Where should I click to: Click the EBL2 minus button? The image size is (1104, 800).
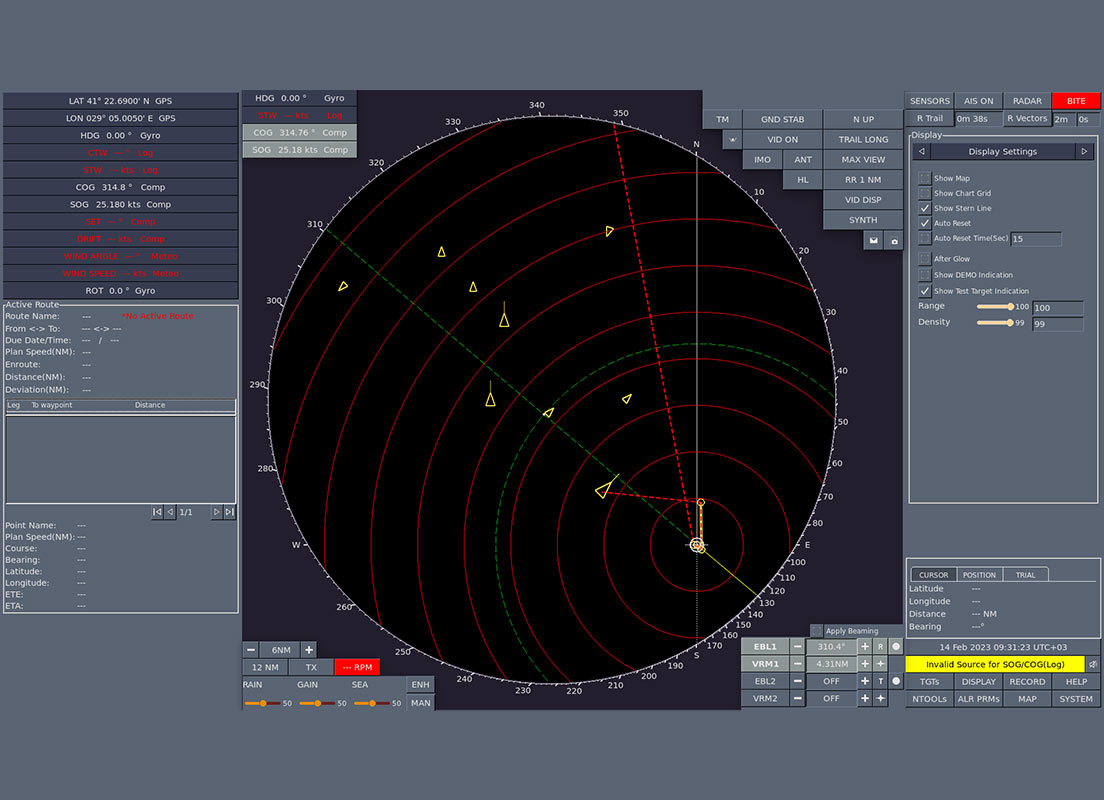[797, 681]
